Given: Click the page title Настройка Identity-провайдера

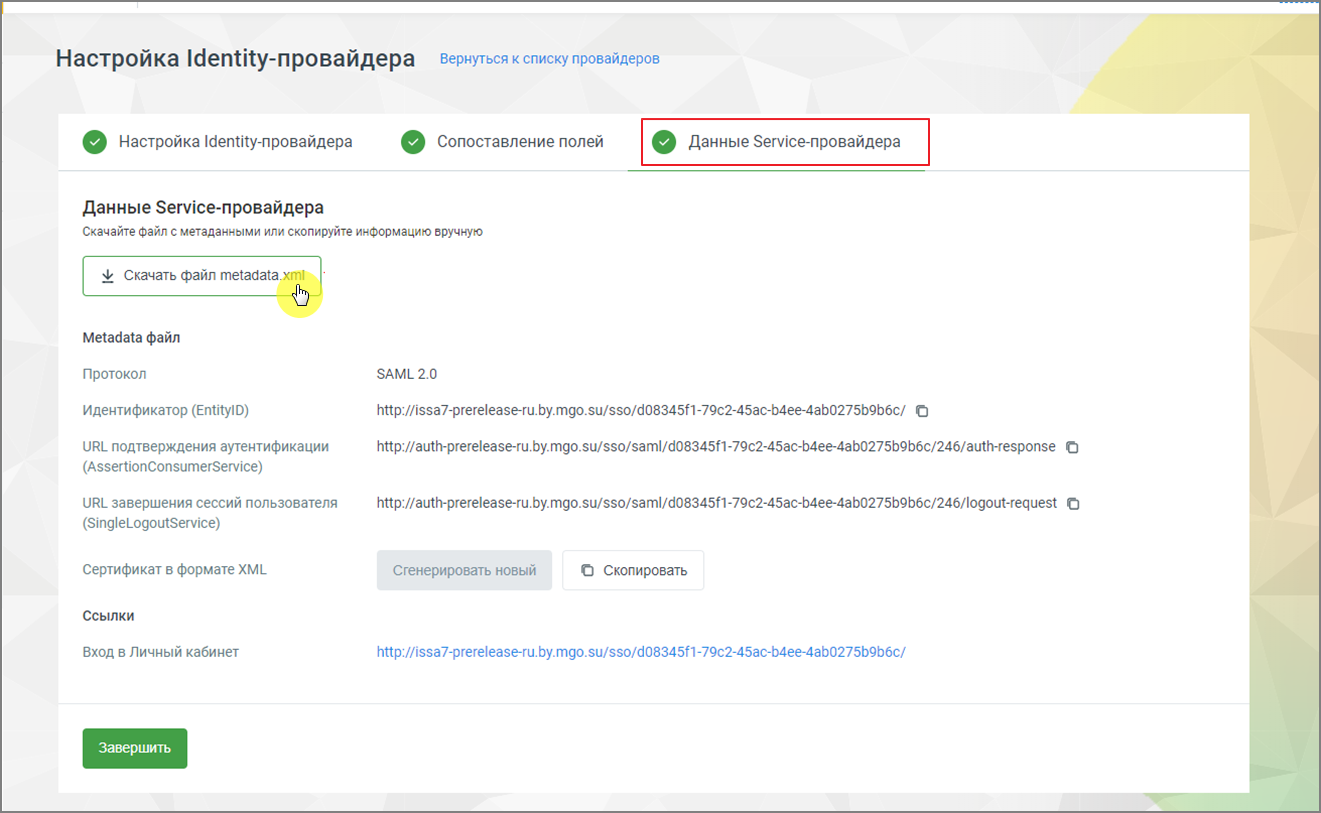Looking at the screenshot, I should 235,58.
